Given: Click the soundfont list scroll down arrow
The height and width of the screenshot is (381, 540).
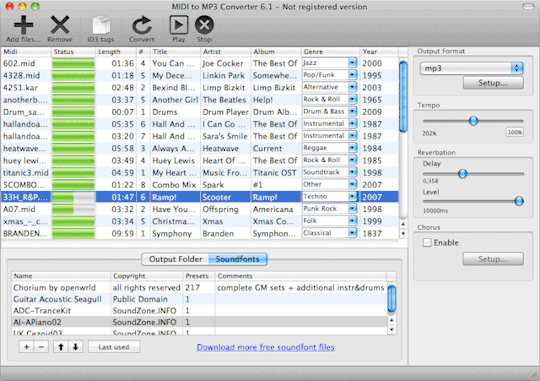Looking at the screenshot, I should [392, 330].
